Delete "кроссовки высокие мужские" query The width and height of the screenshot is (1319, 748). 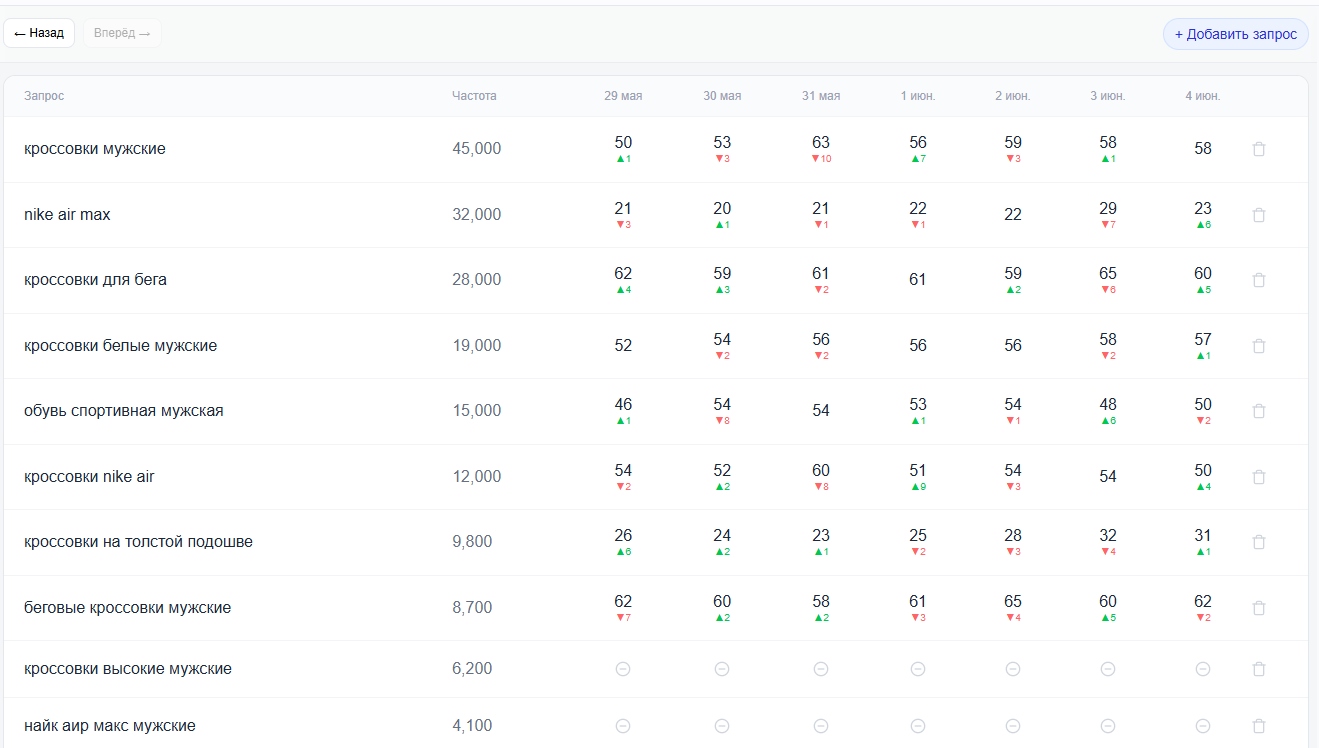1259,669
